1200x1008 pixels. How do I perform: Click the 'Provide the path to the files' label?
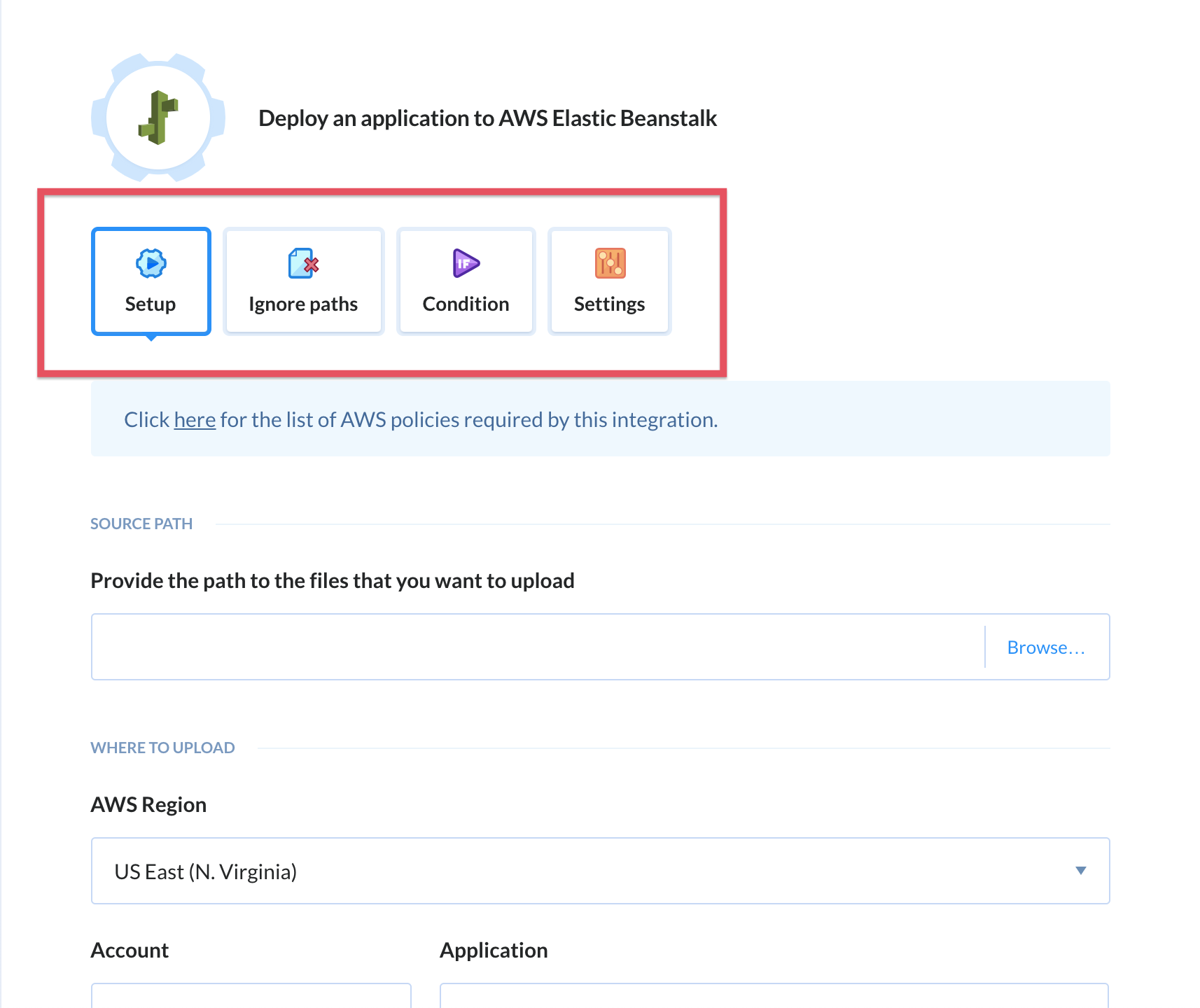pyautogui.click(x=333, y=581)
